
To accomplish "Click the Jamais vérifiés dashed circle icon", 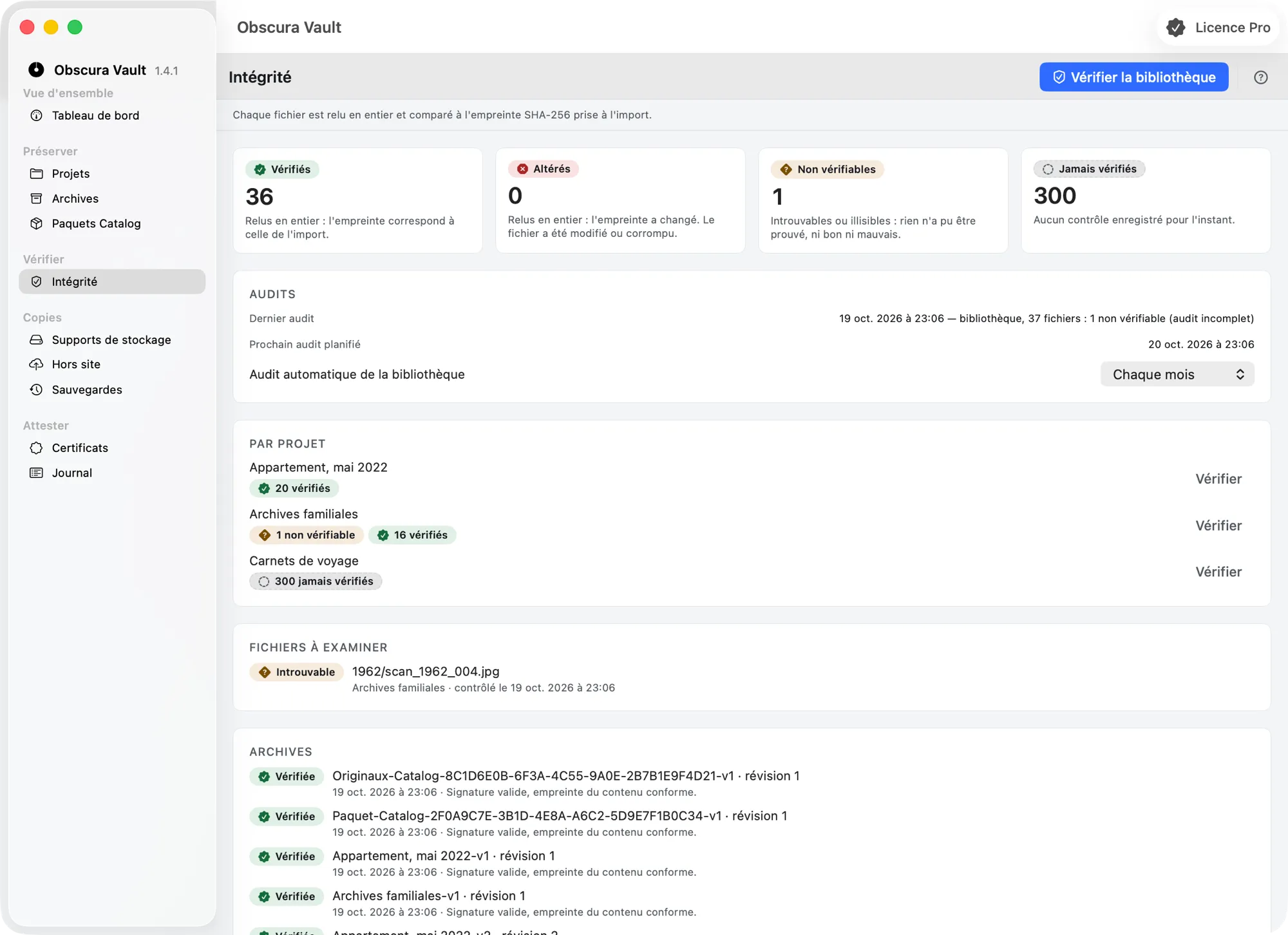I will (x=1048, y=169).
